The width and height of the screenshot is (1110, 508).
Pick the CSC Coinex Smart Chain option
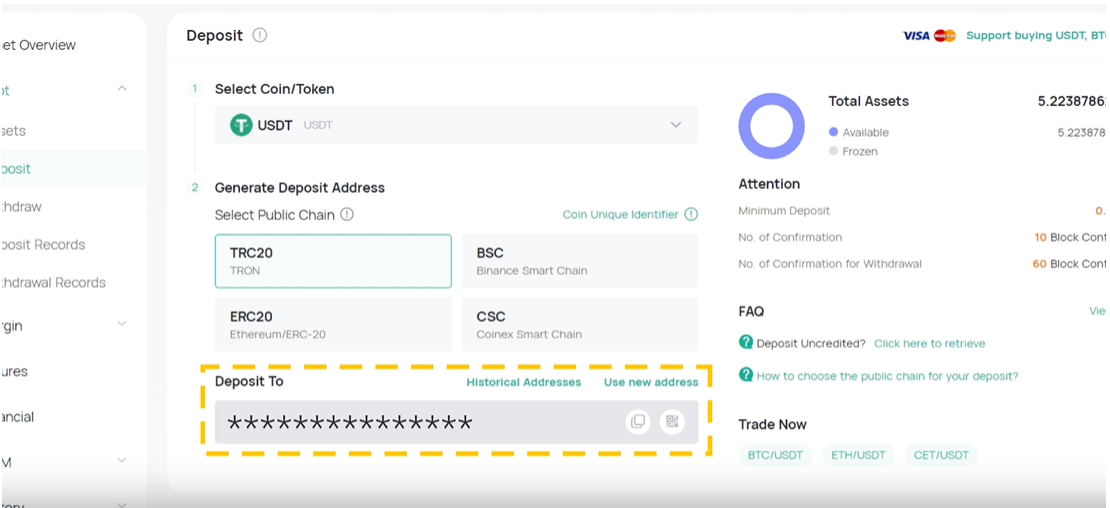point(579,325)
